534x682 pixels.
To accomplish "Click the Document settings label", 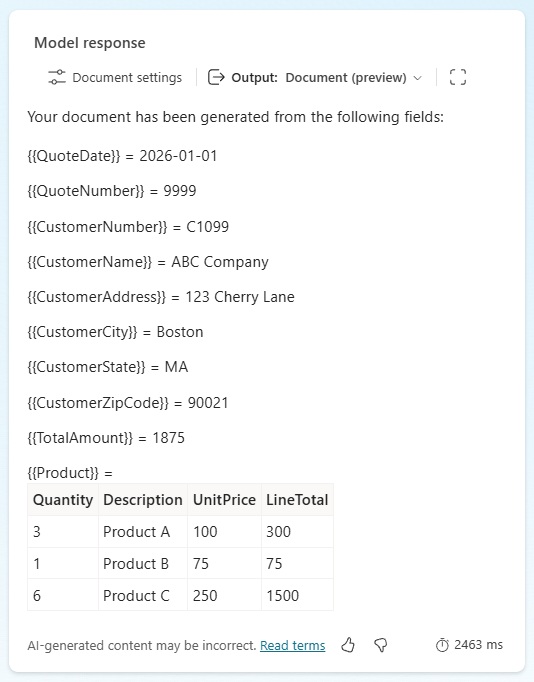I will tap(127, 77).
